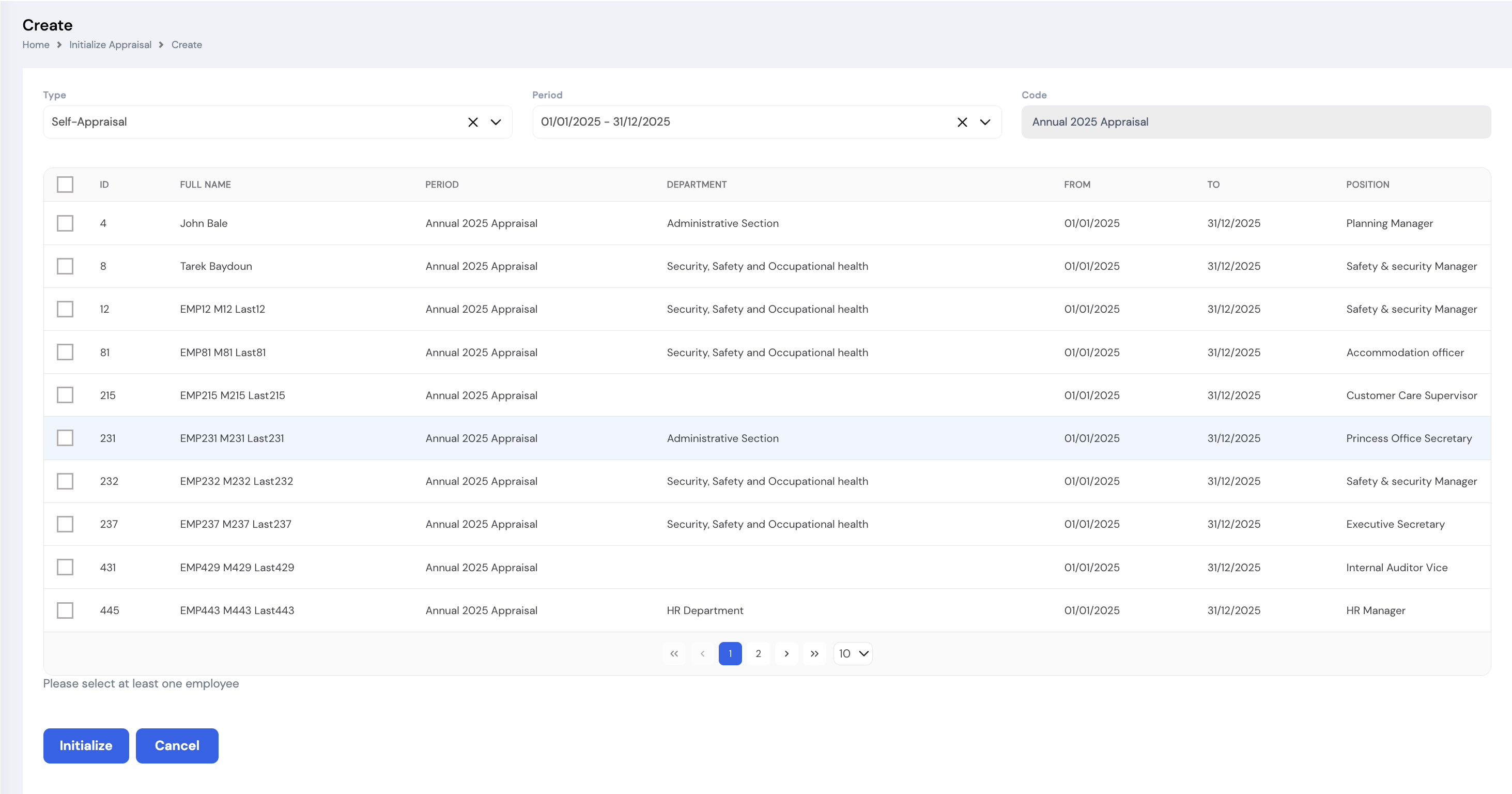
Task: Clear the Self-Appraisal type selection
Action: click(x=472, y=122)
